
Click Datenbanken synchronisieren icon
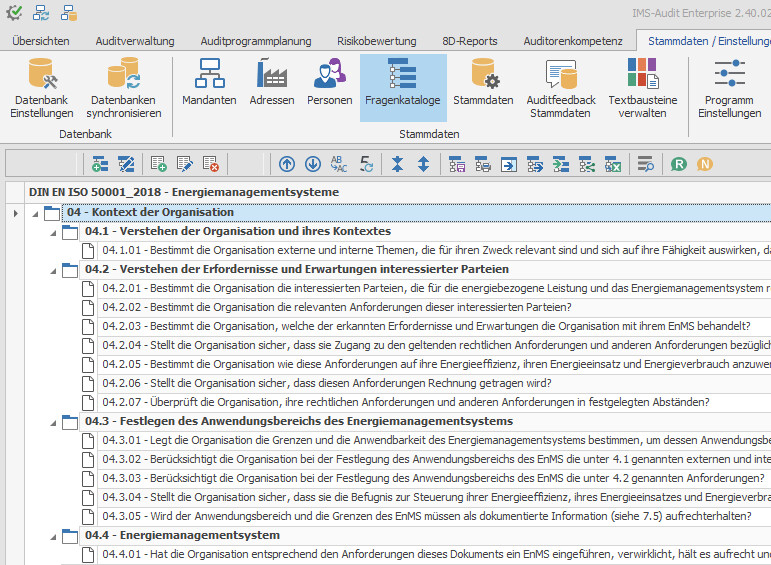(x=123, y=88)
